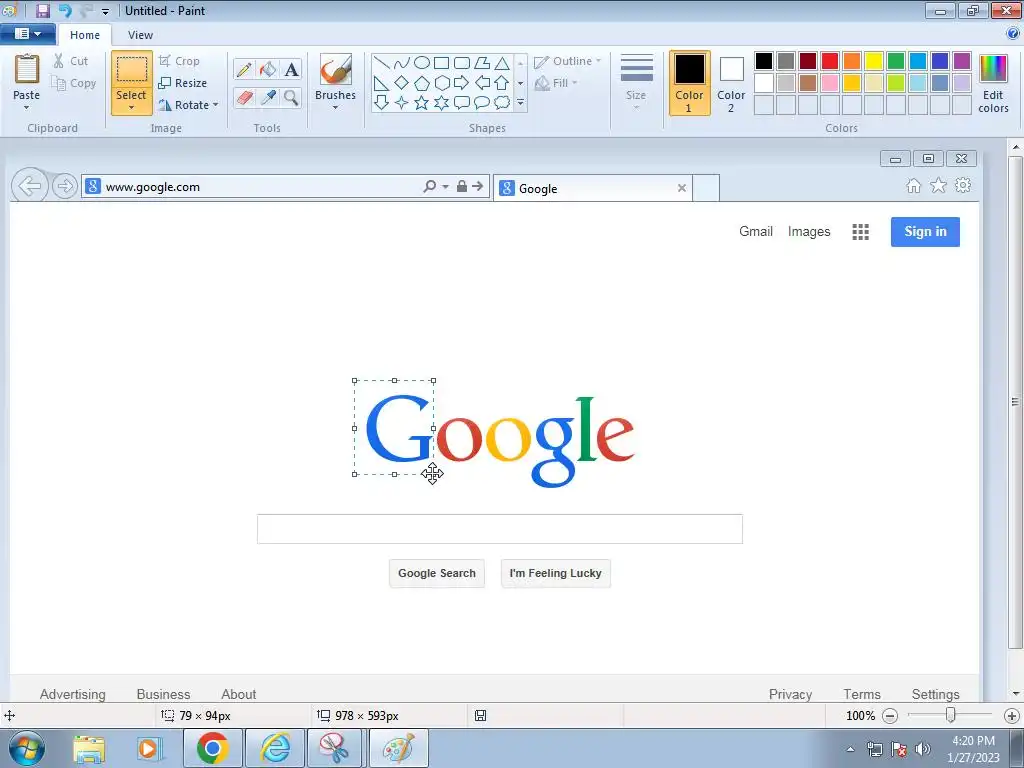Open the Quick Access Toolbar customize arrow
The image size is (1024, 768).
[x=105, y=11]
